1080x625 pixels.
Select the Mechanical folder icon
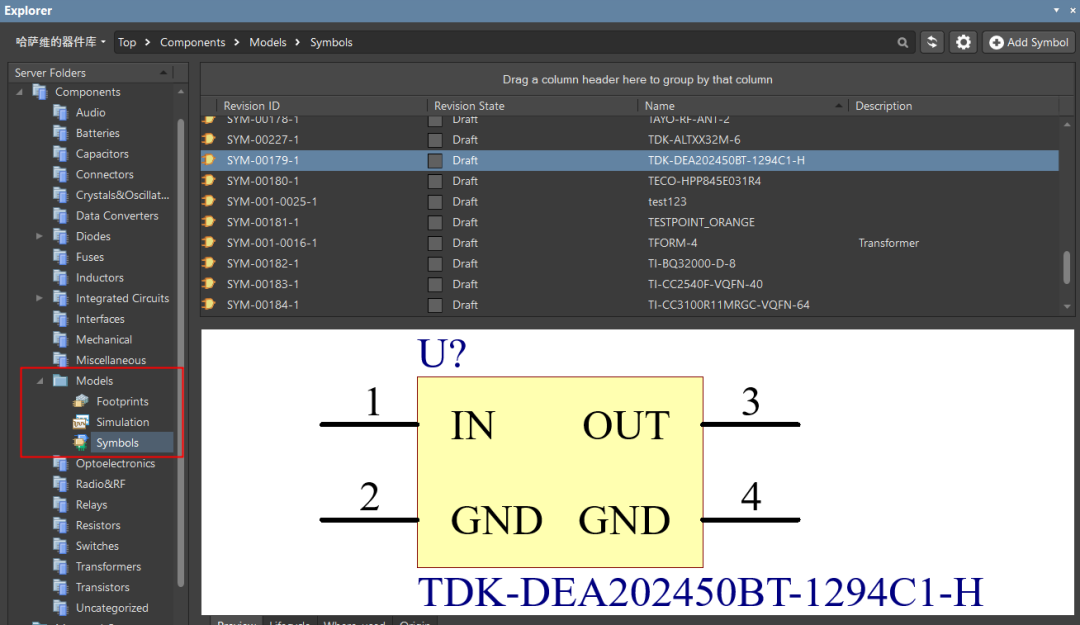pos(61,340)
